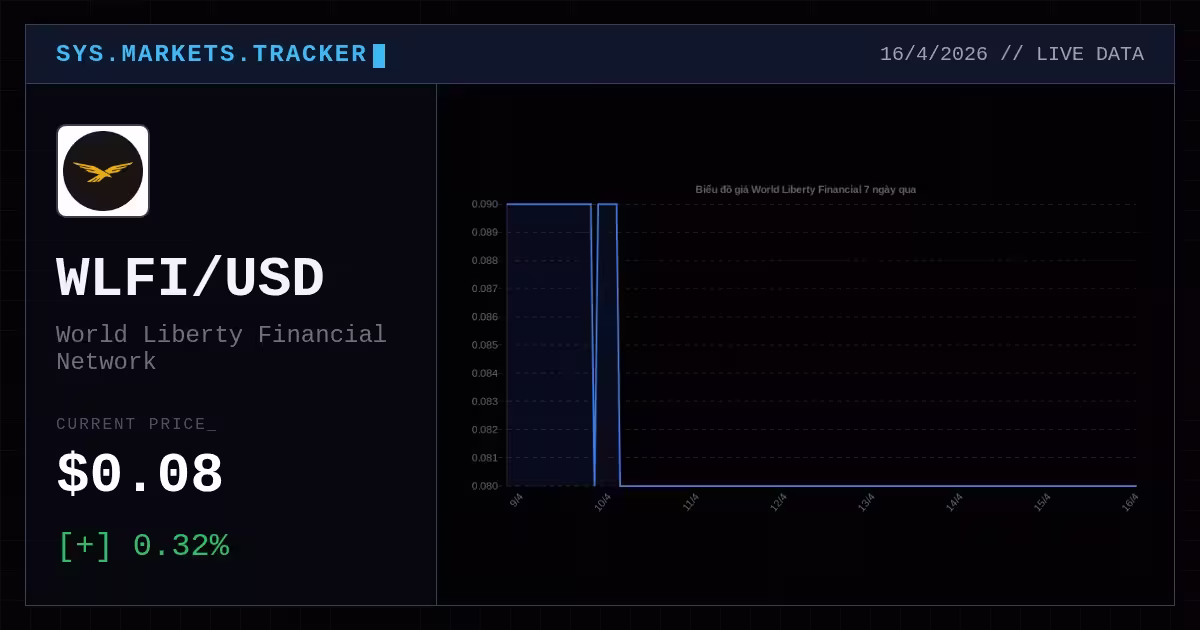Click the 0.085 y-axis label
The image size is (1200, 630).
(x=485, y=345)
